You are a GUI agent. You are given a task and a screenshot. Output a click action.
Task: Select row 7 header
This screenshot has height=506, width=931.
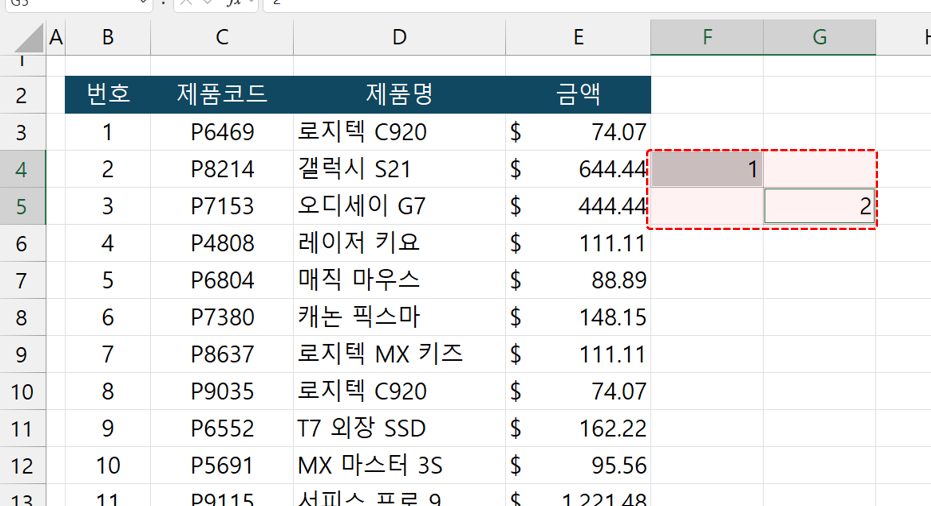[23, 280]
